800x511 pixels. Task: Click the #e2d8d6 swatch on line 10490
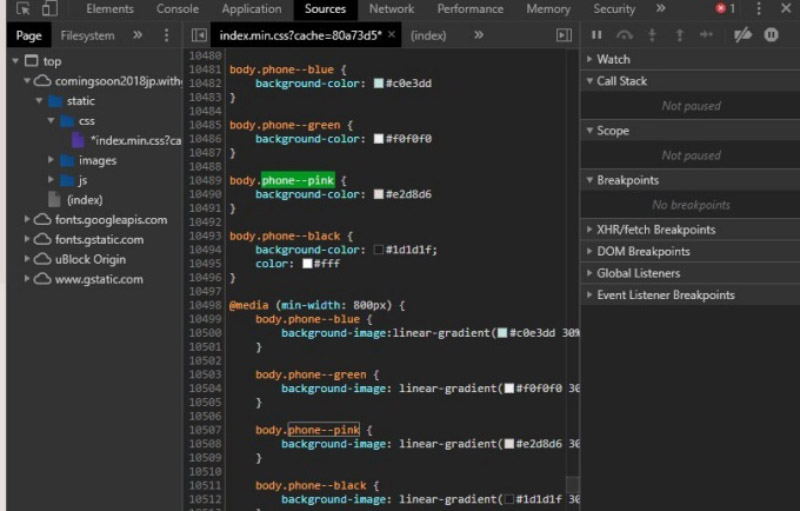pyautogui.click(x=379, y=194)
